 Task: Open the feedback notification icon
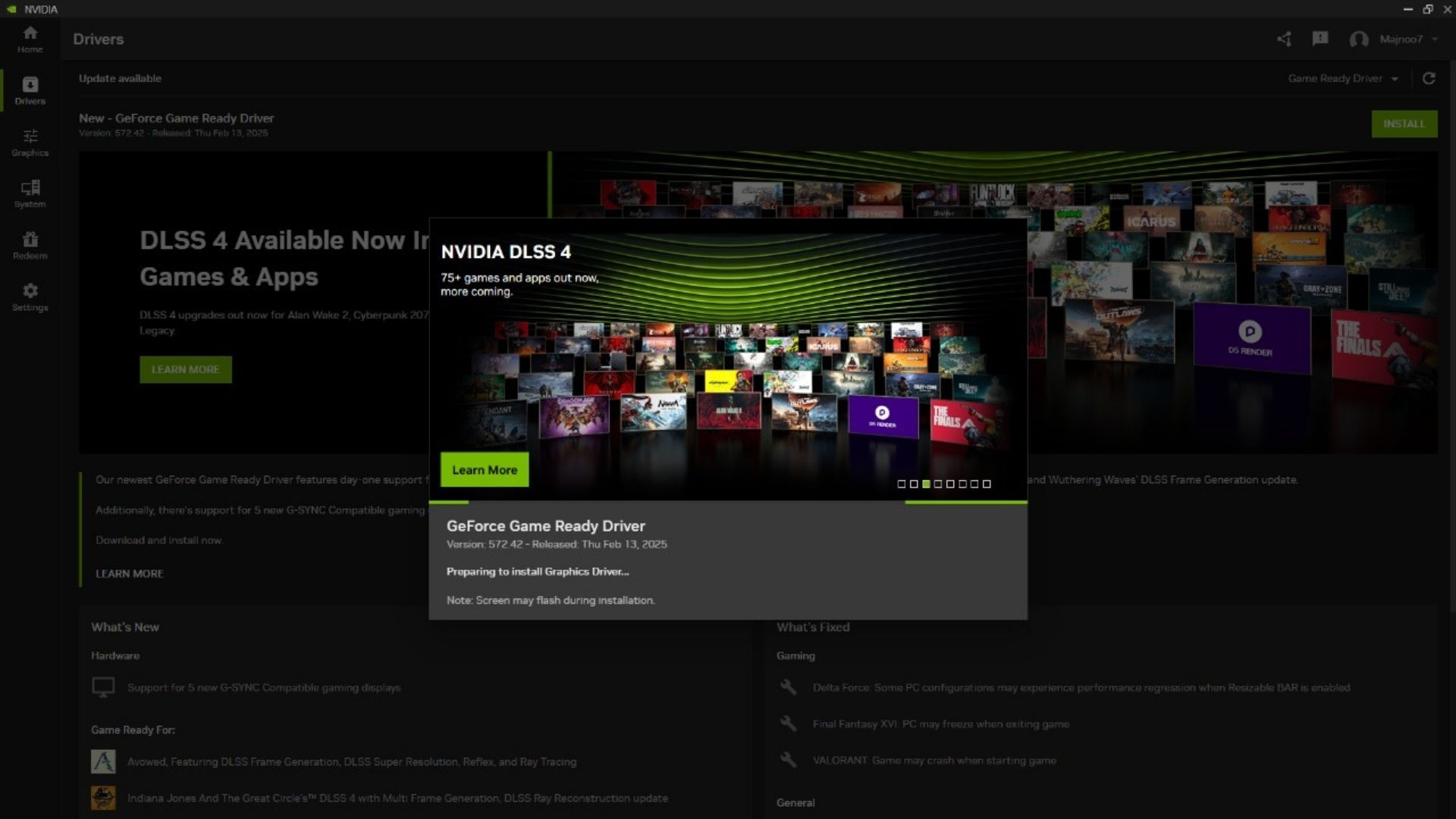tap(1320, 39)
